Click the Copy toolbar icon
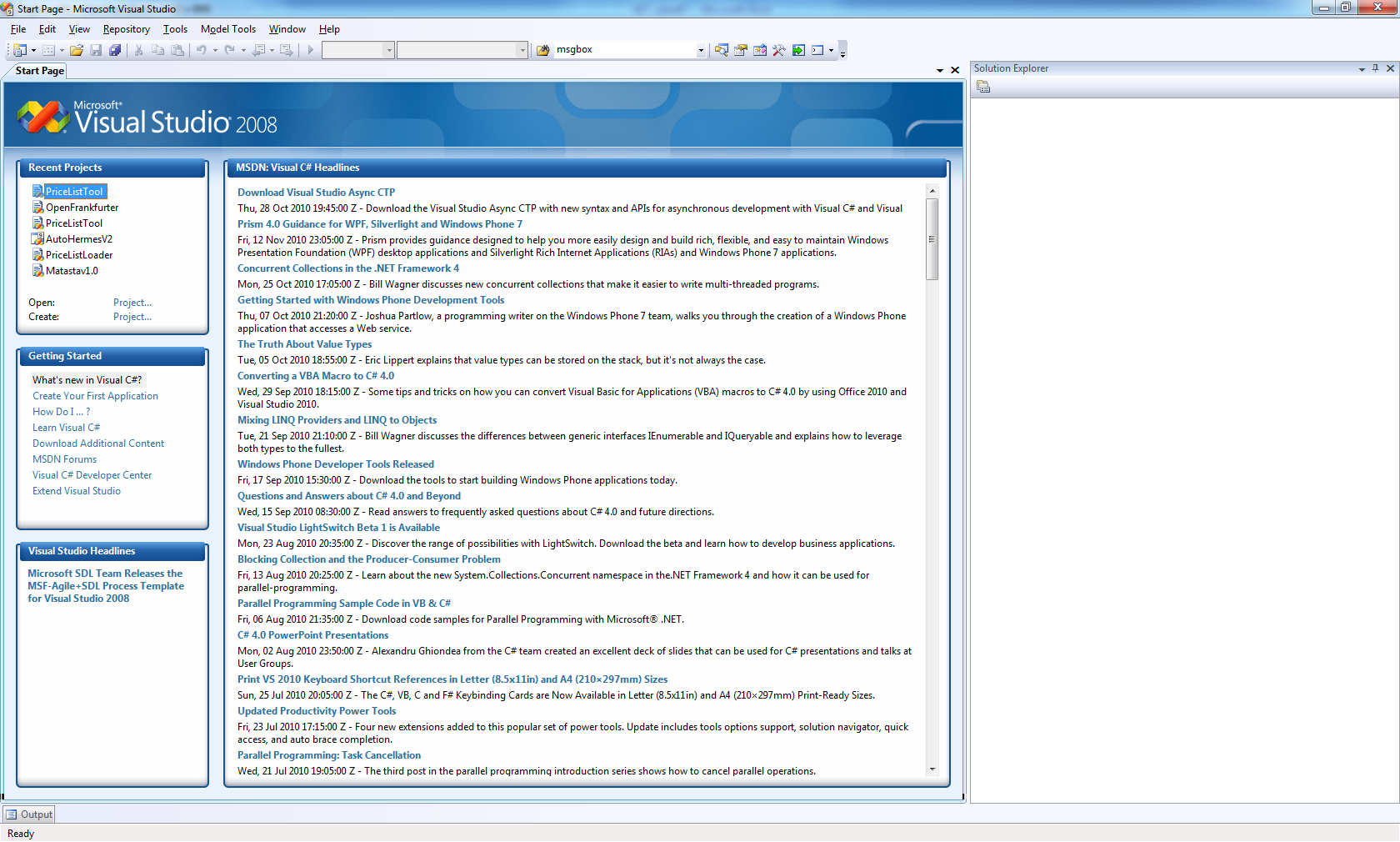Screen dimensions: 1400x842 tap(157, 50)
